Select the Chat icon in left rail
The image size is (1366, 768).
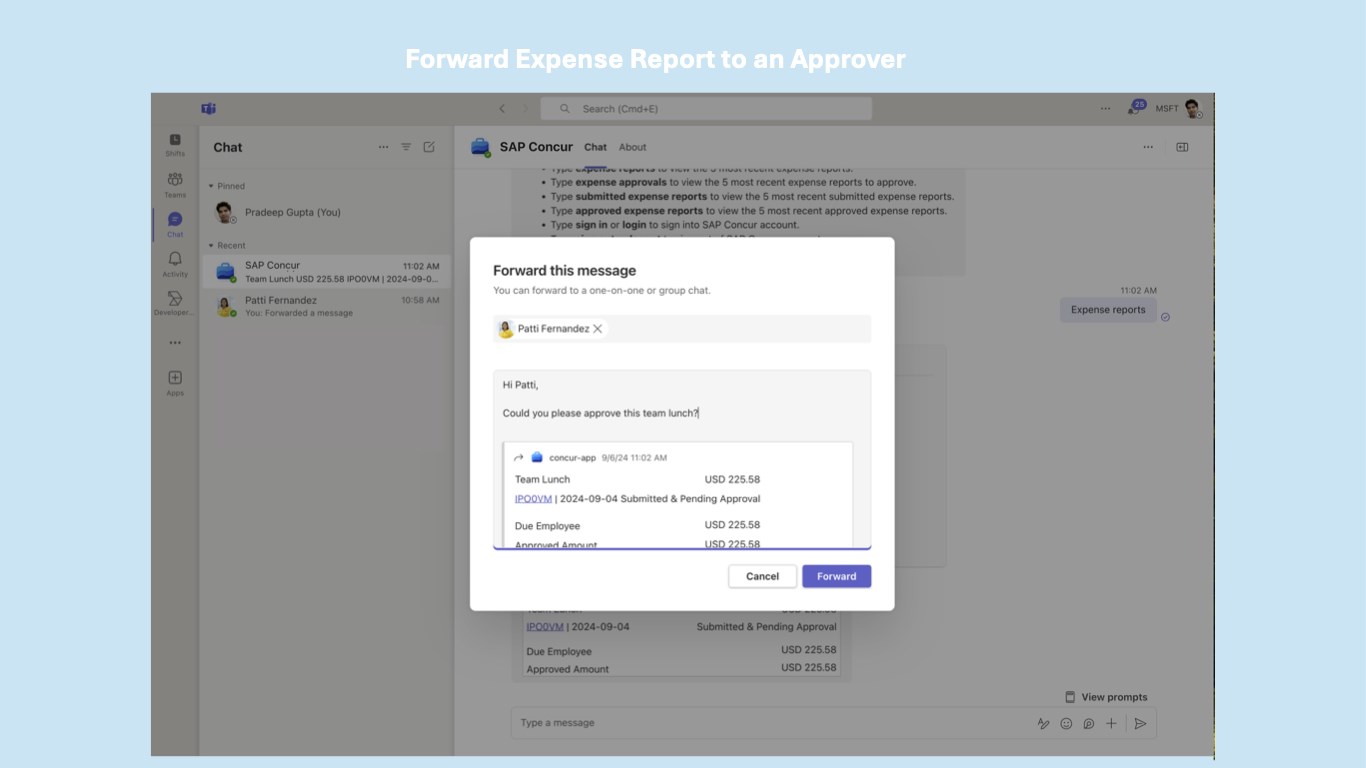tap(175, 224)
